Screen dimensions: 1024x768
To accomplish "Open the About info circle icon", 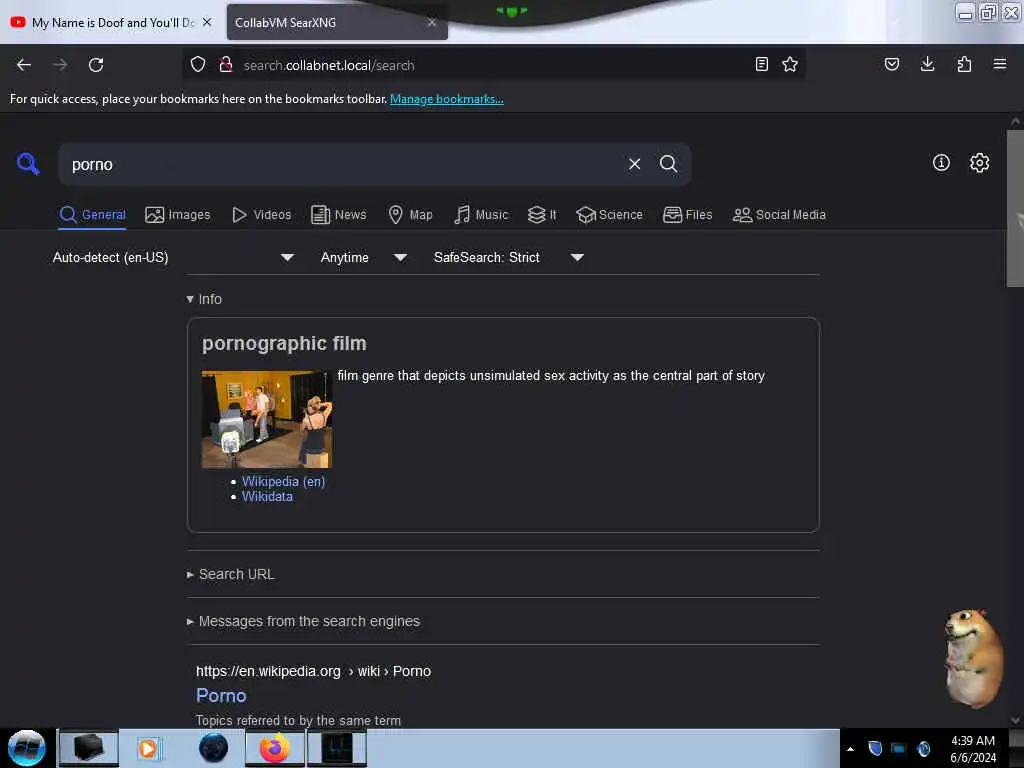I will 941,163.
